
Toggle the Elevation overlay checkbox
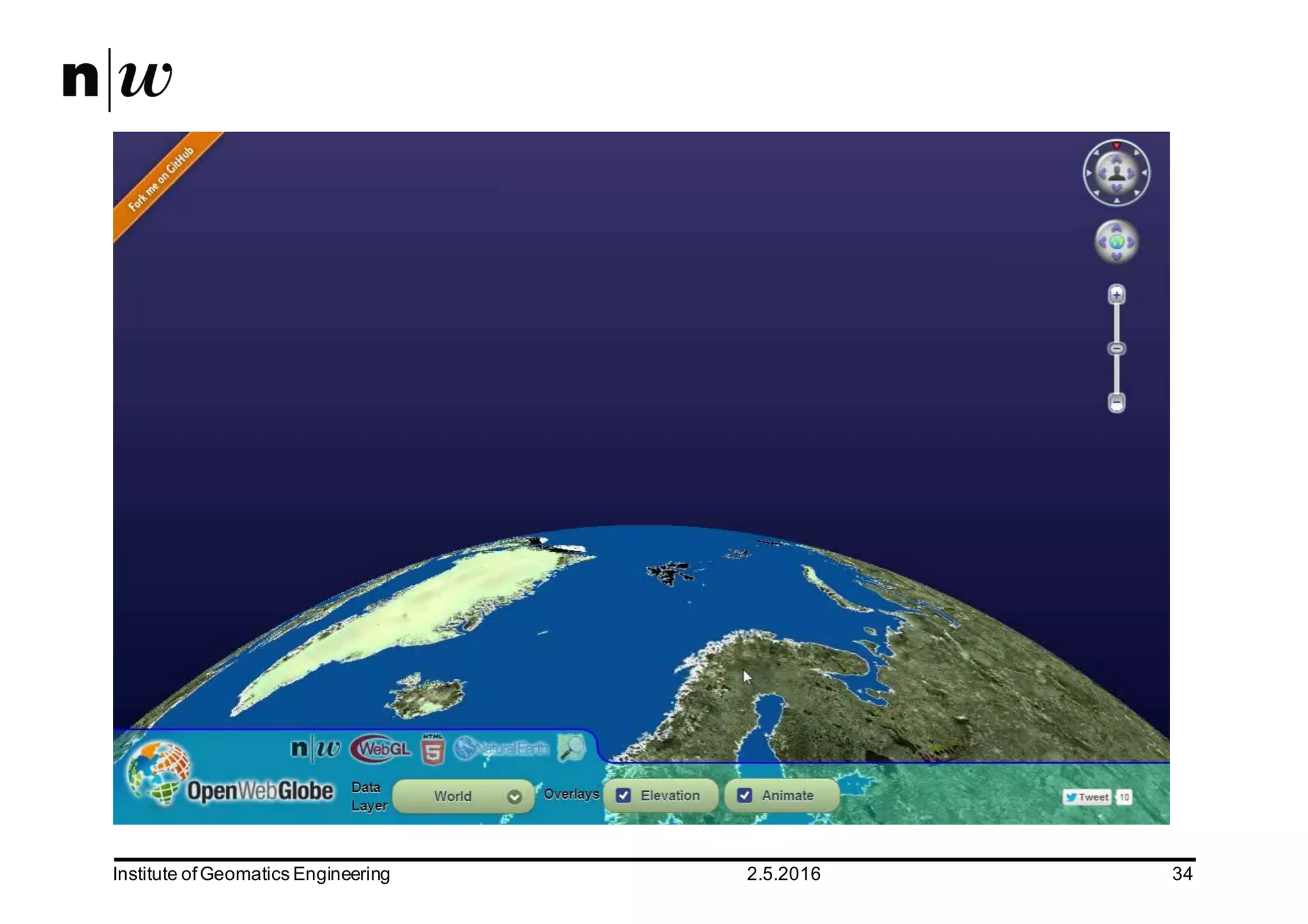point(623,796)
